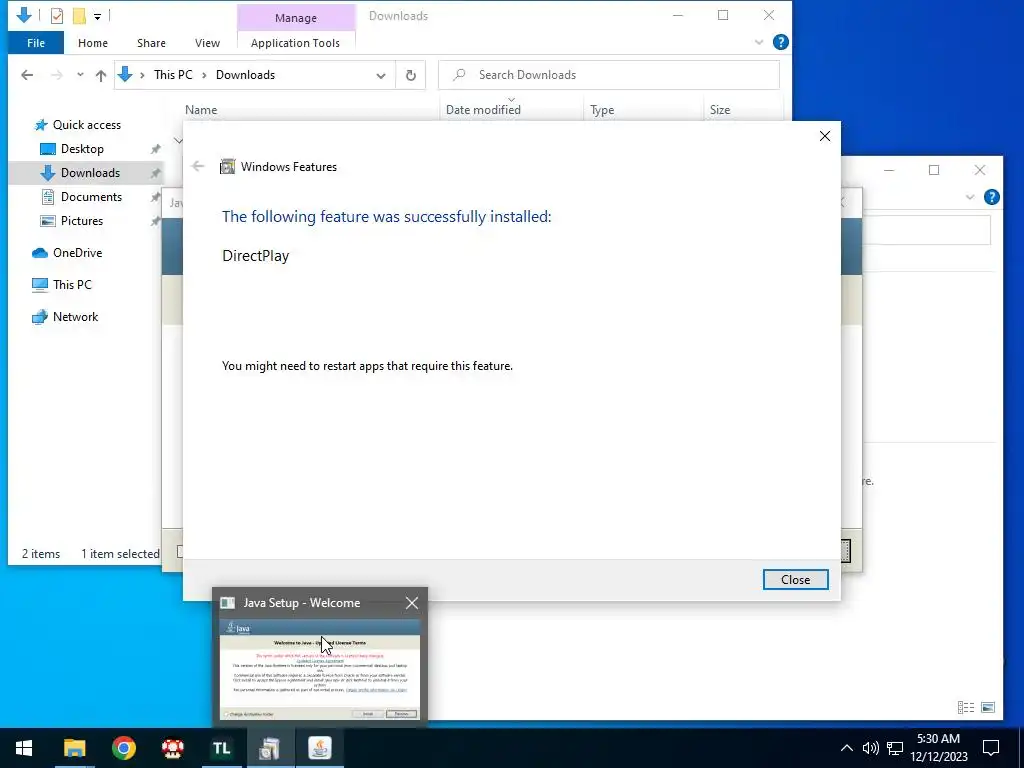Go up one folder level with the up arrow
This screenshot has height=768, width=1024.
[x=101, y=75]
